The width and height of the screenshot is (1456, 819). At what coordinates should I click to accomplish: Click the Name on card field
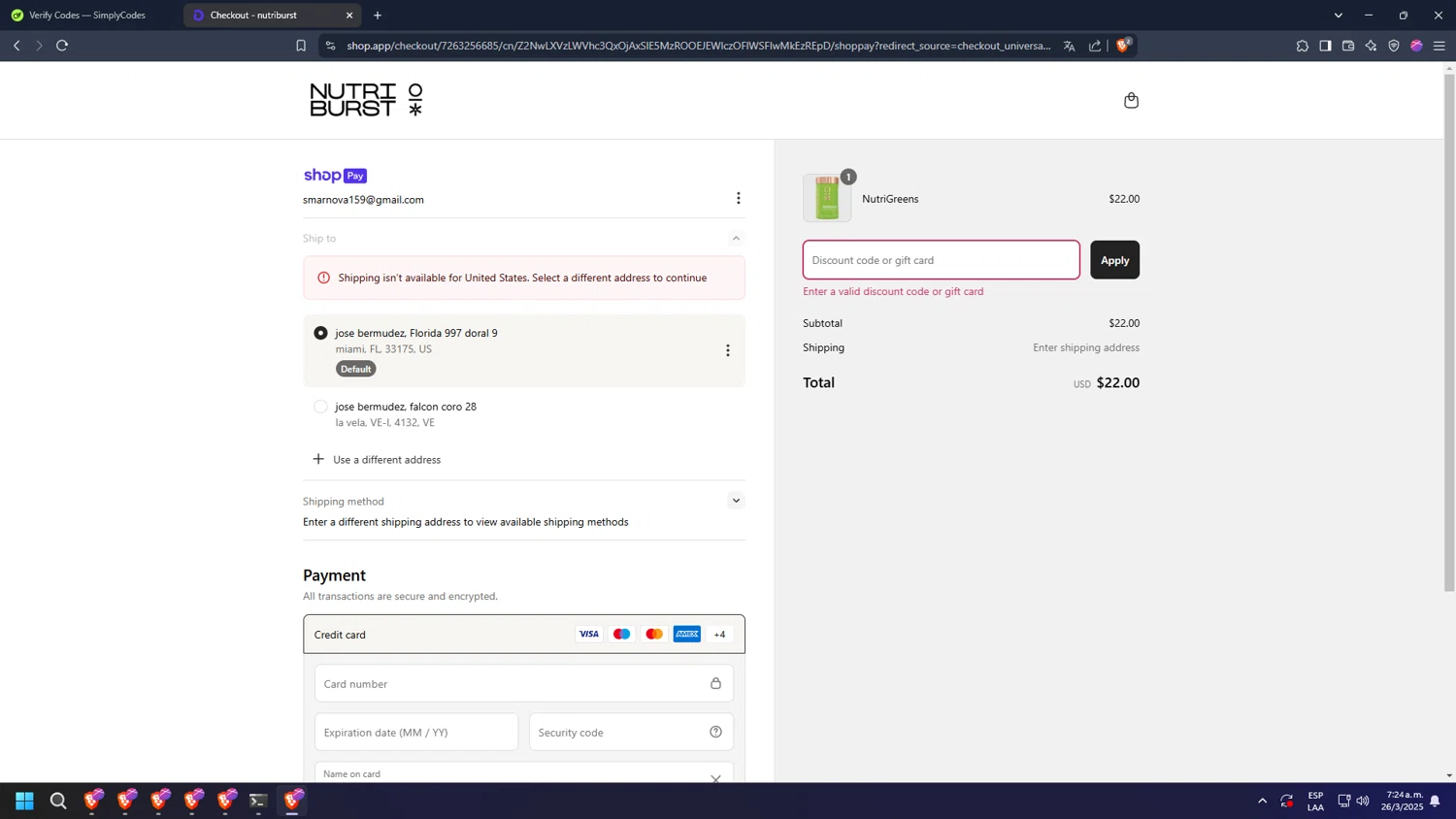(523, 772)
